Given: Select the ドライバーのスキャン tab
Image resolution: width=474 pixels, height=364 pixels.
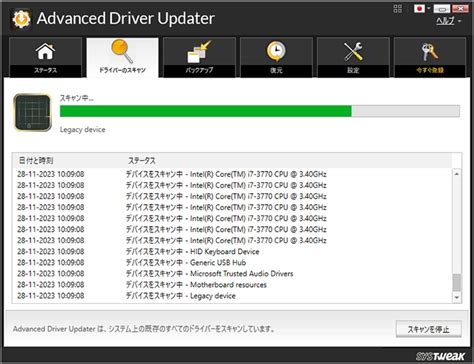Looking at the screenshot, I should pos(122,57).
